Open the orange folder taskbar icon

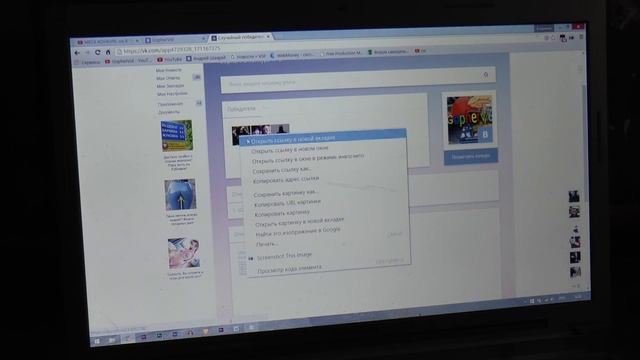click(x=205, y=331)
